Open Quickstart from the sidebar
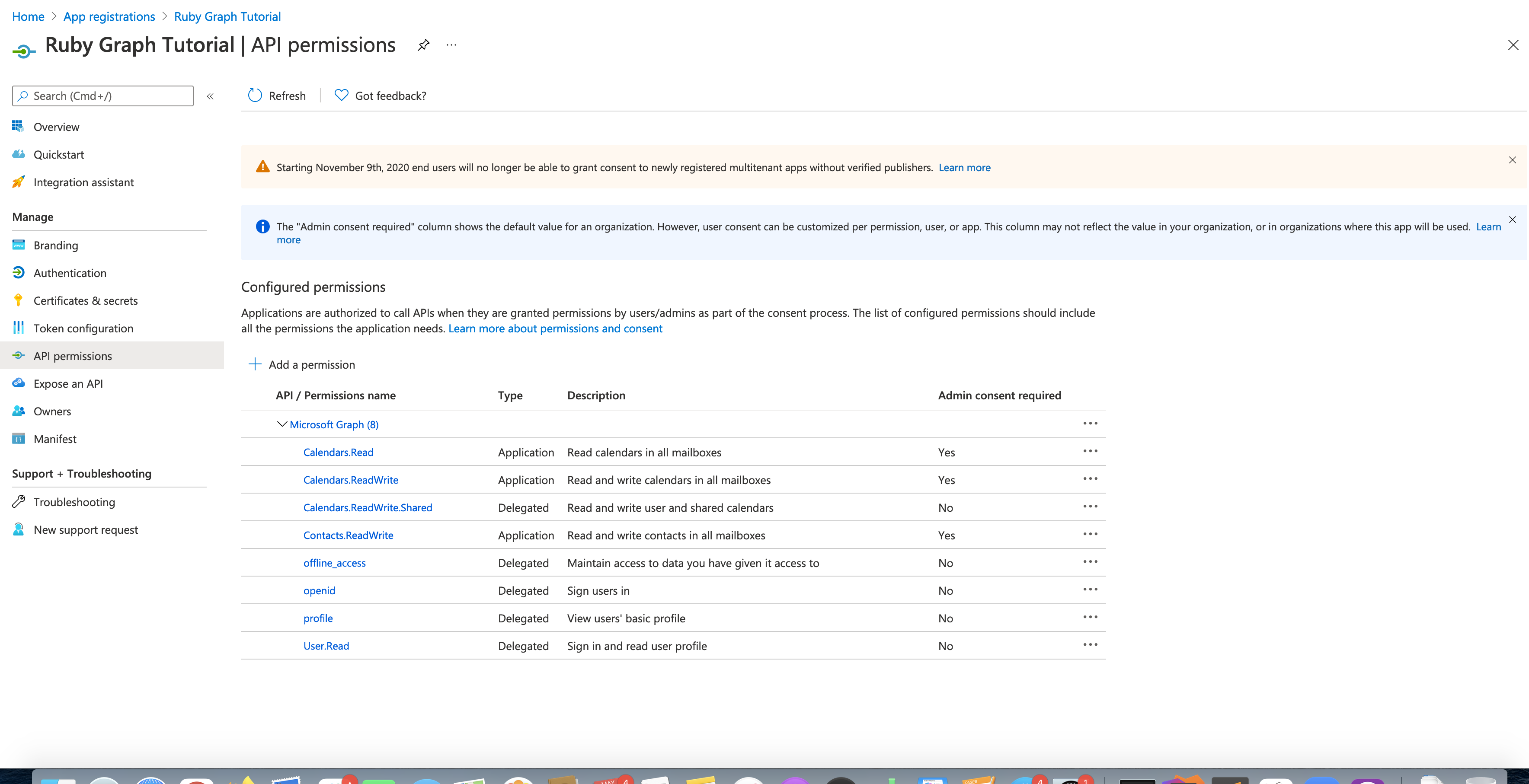 (59, 154)
